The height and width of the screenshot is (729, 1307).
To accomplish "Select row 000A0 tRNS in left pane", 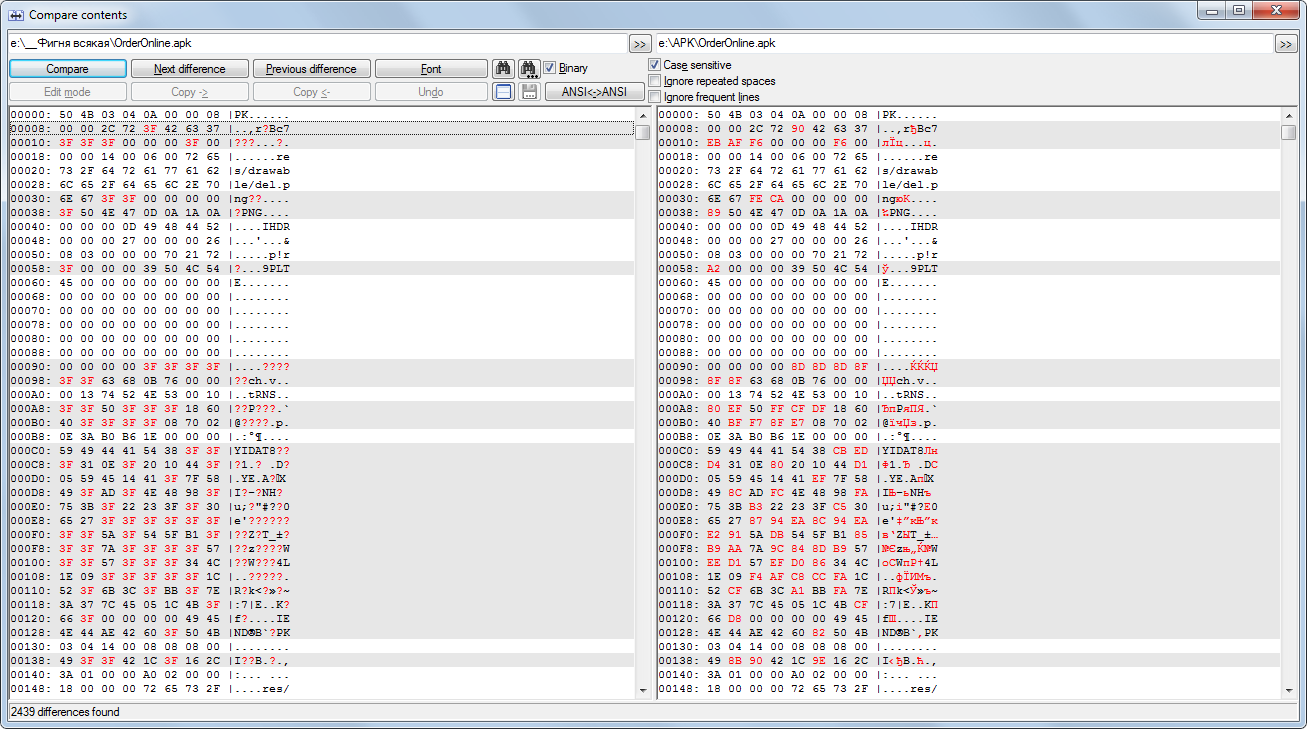I will [x=321, y=395].
